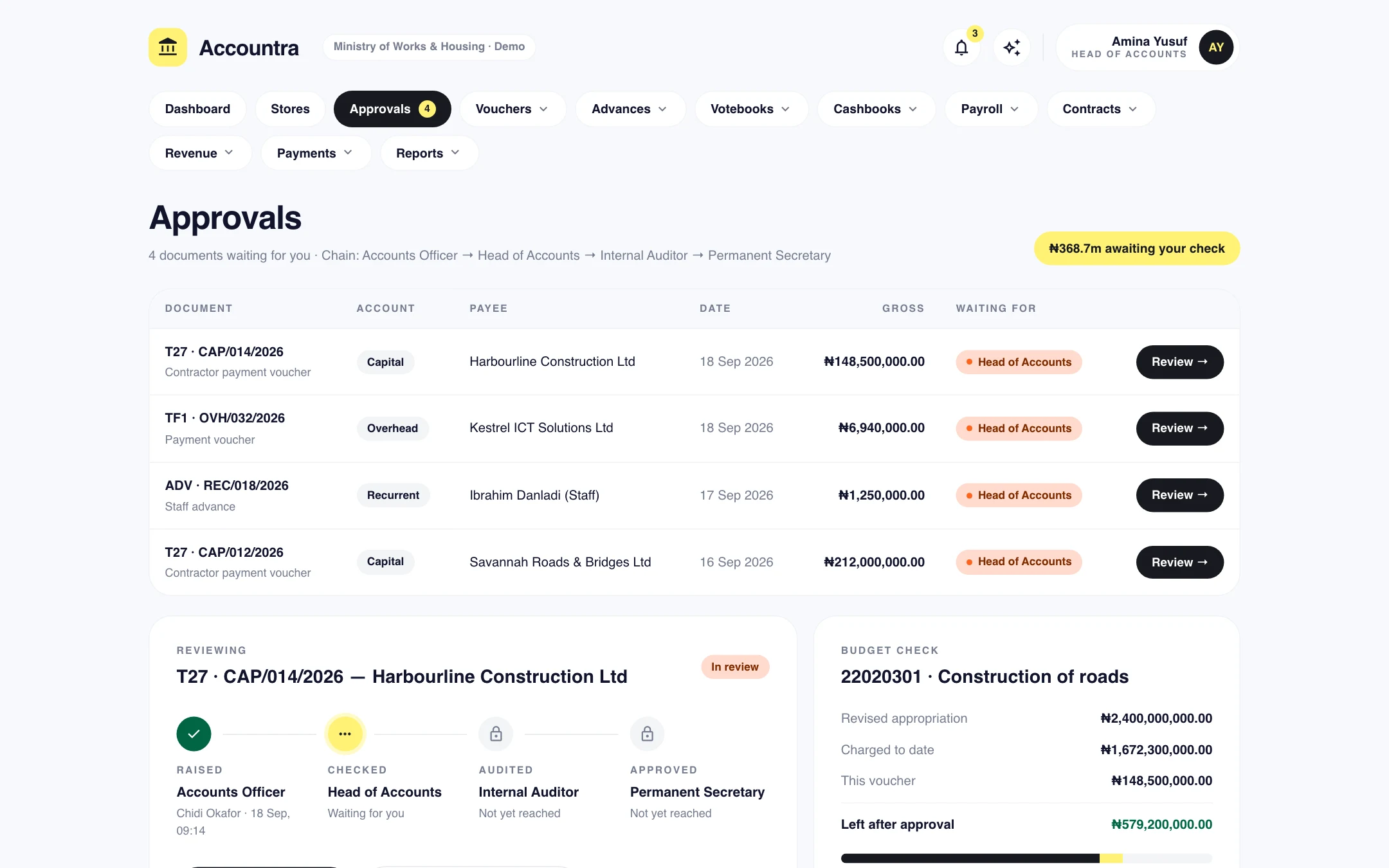Go to the Stores tab
The width and height of the screenshot is (1389, 868).
click(x=290, y=109)
